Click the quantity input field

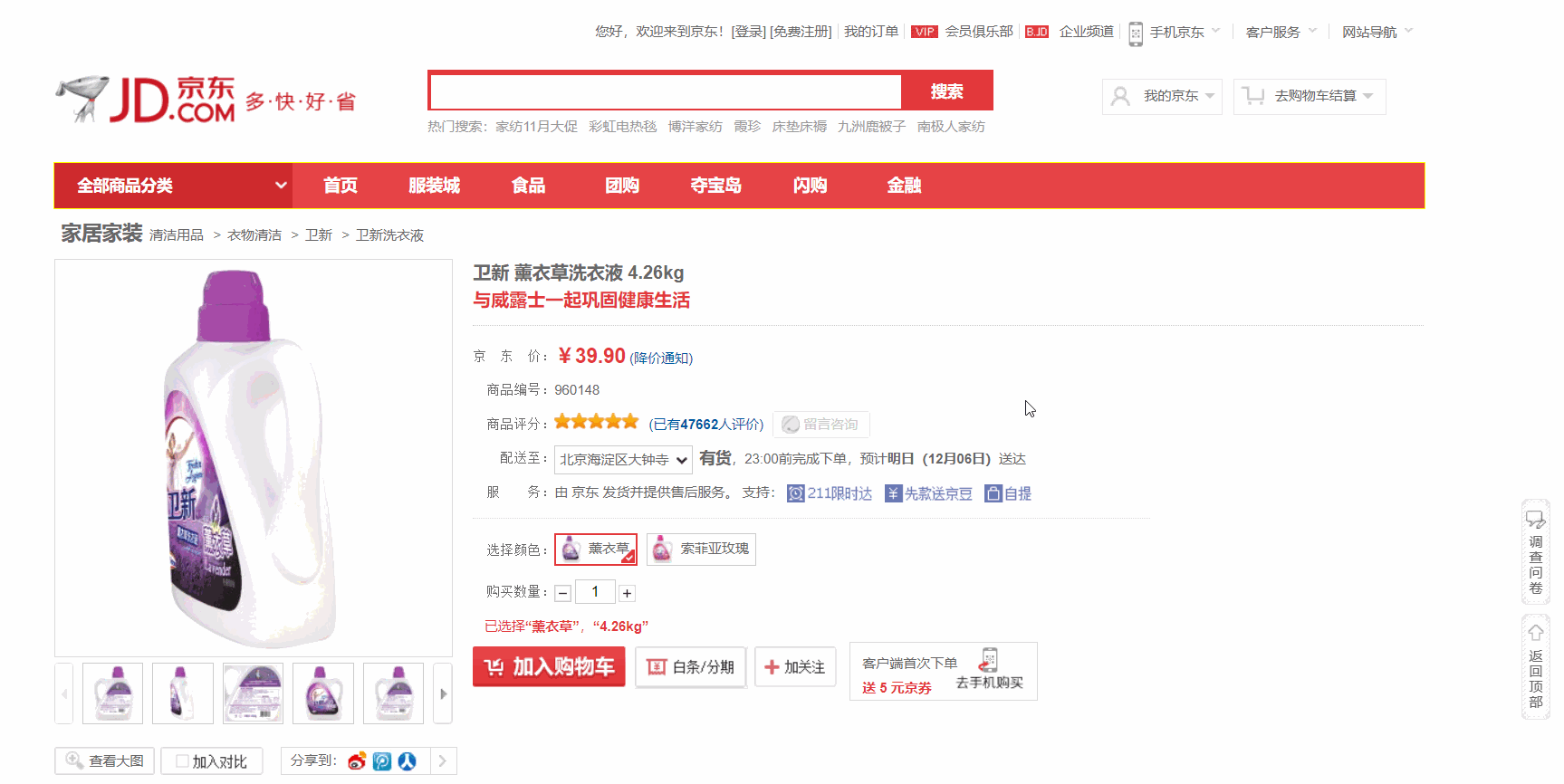[x=595, y=592]
